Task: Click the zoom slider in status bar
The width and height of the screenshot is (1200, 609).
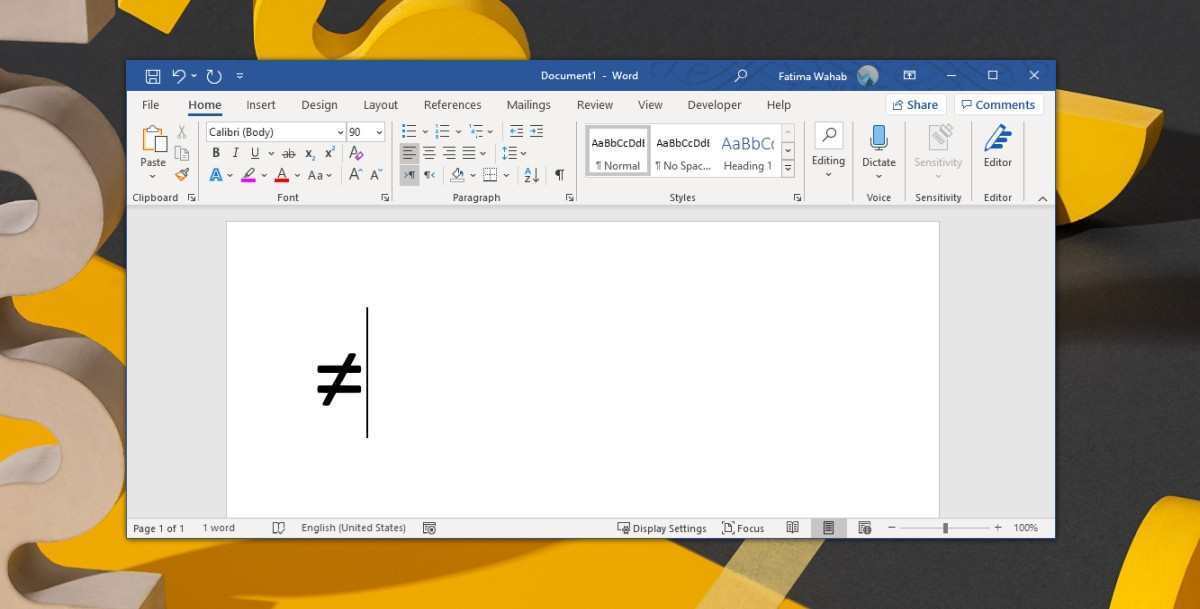Action: pyautogui.click(x=945, y=528)
